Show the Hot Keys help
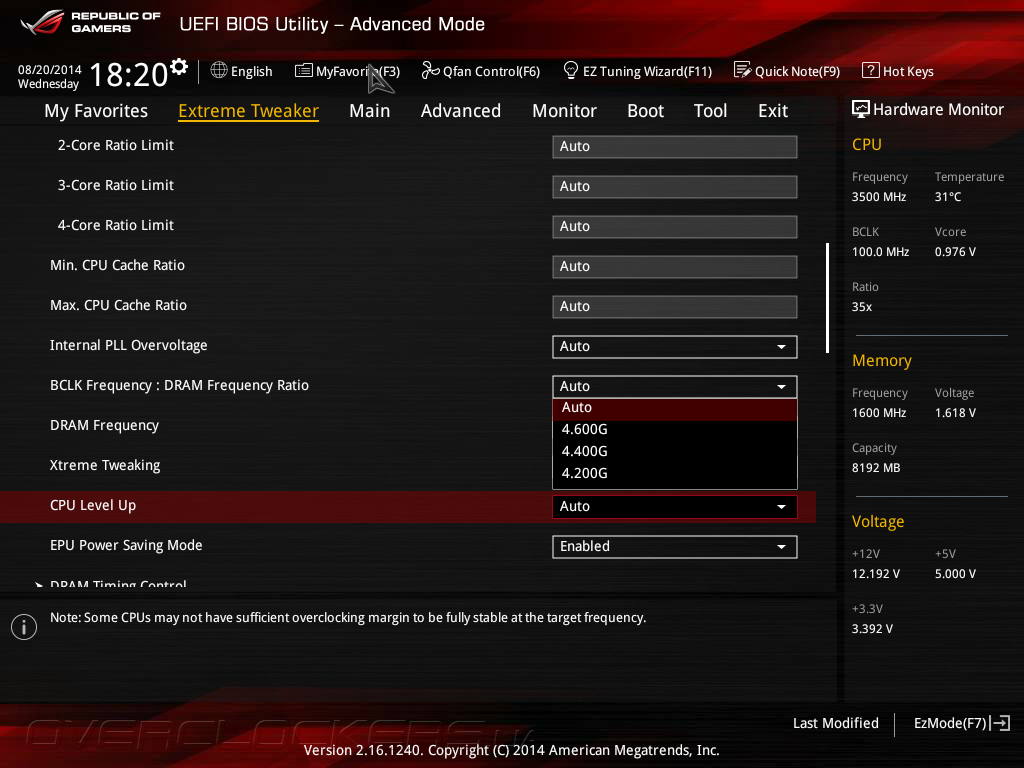1024x768 pixels. pyautogui.click(x=898, y=71)
